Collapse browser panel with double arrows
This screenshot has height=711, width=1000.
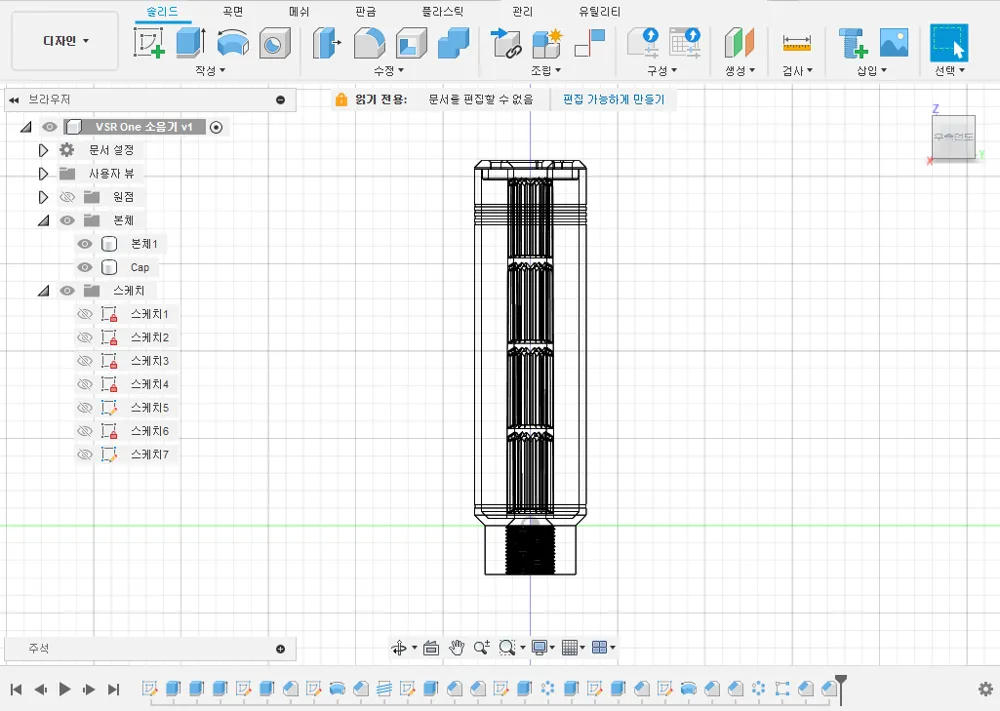[x=14, y=100]
